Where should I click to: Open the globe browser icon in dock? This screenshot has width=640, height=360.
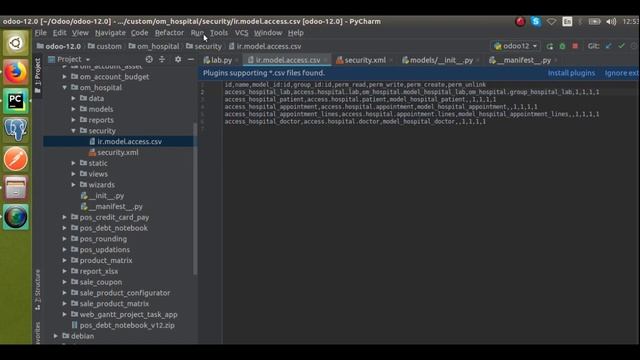tap(16, 217)
